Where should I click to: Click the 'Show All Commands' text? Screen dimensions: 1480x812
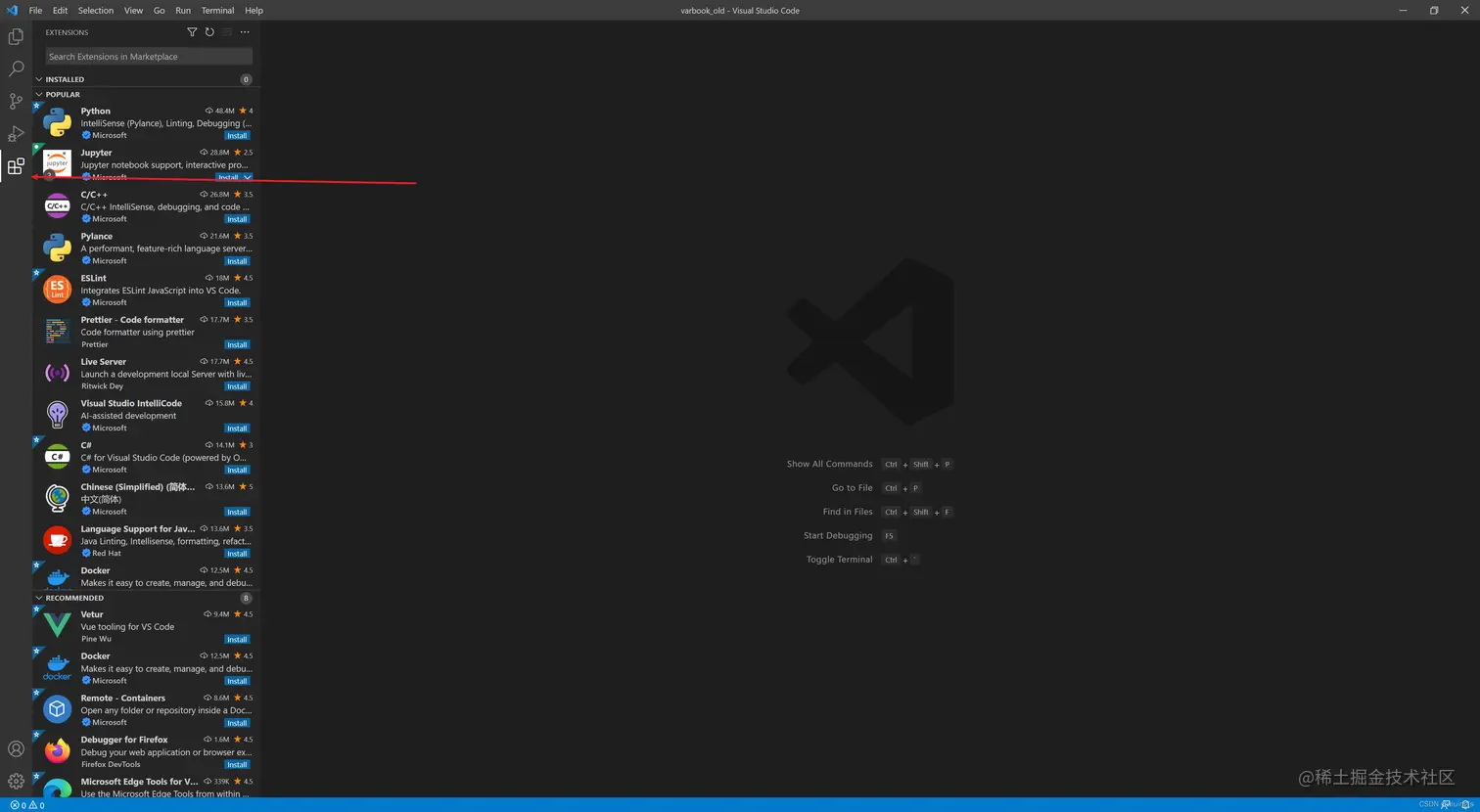point(829,464)
